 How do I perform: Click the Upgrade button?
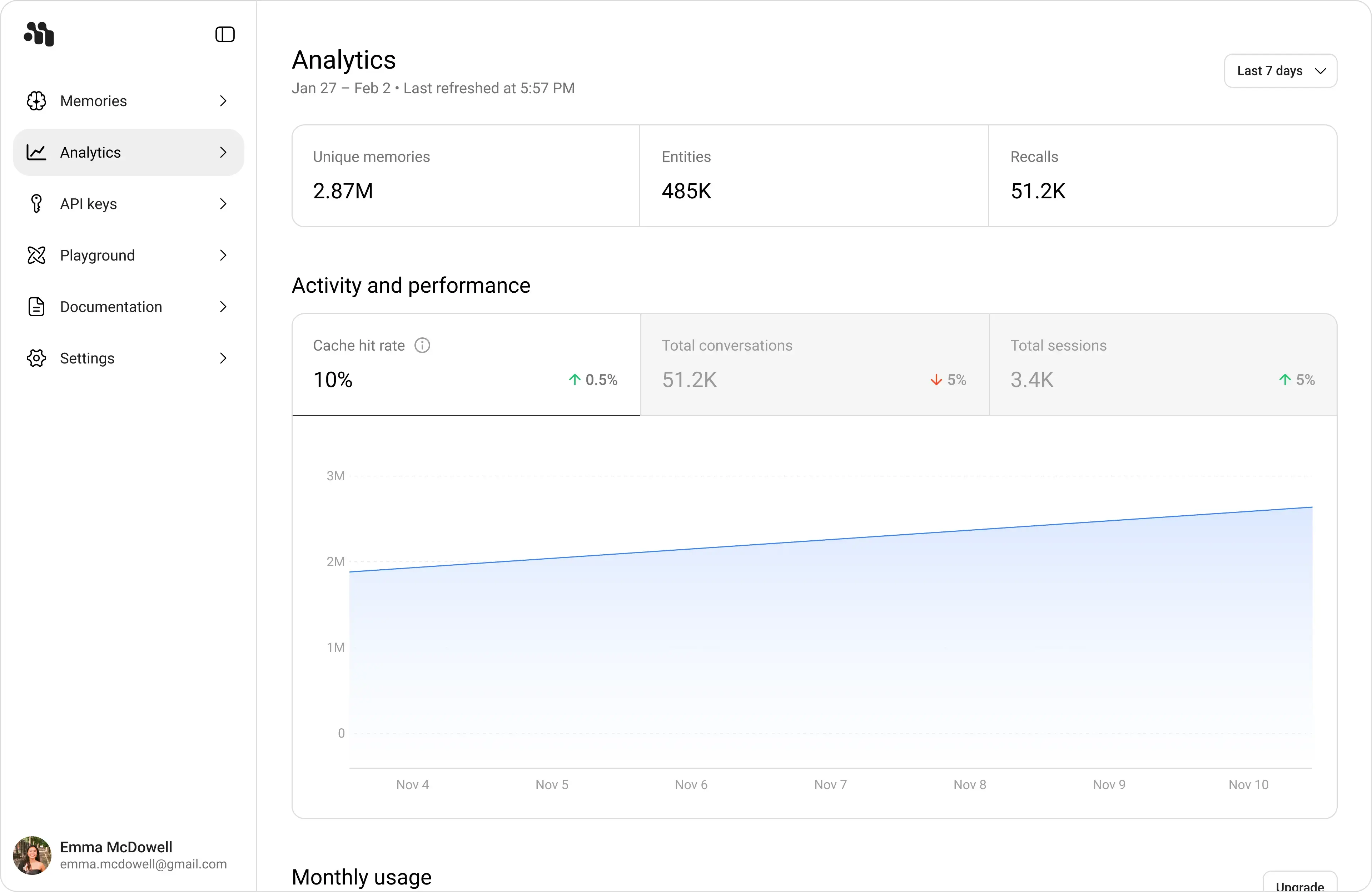tap(1300, 886)
